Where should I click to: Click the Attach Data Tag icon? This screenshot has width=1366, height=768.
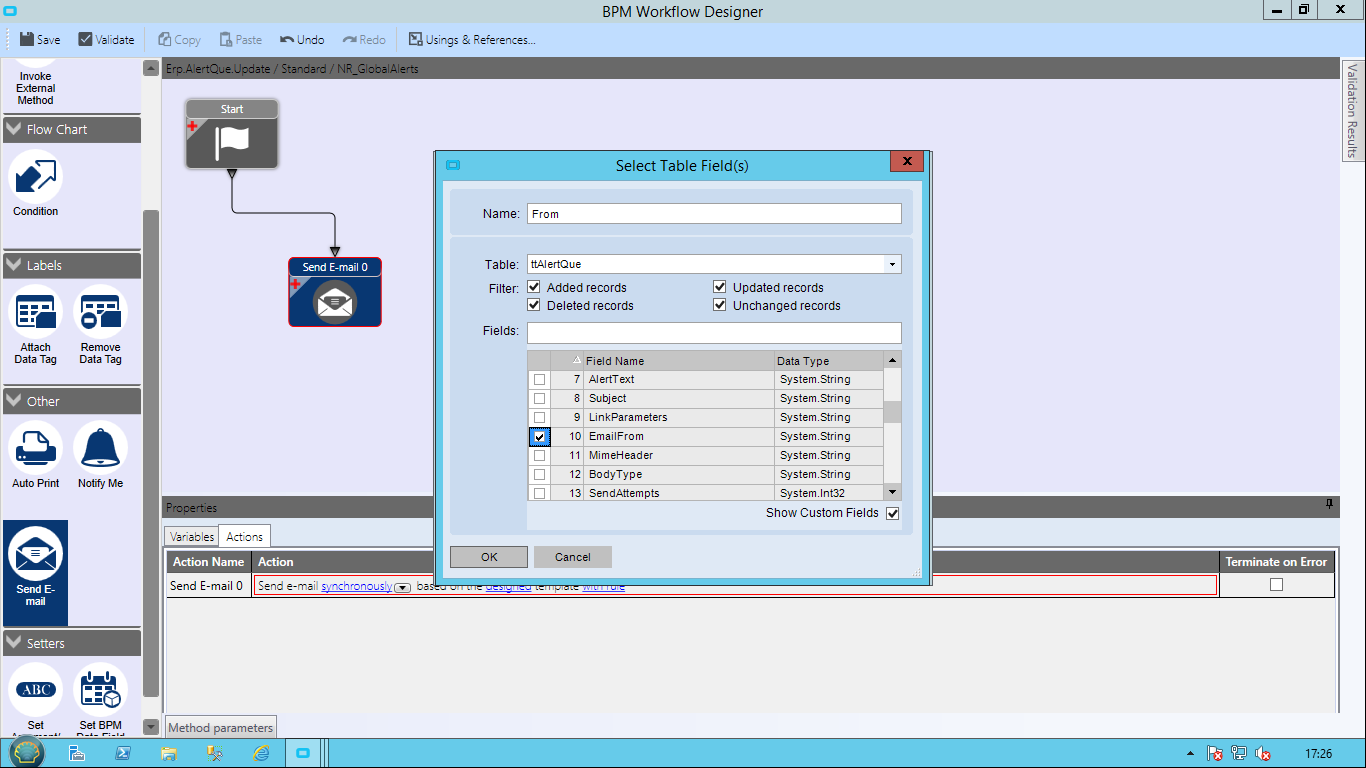click(35, 312)
